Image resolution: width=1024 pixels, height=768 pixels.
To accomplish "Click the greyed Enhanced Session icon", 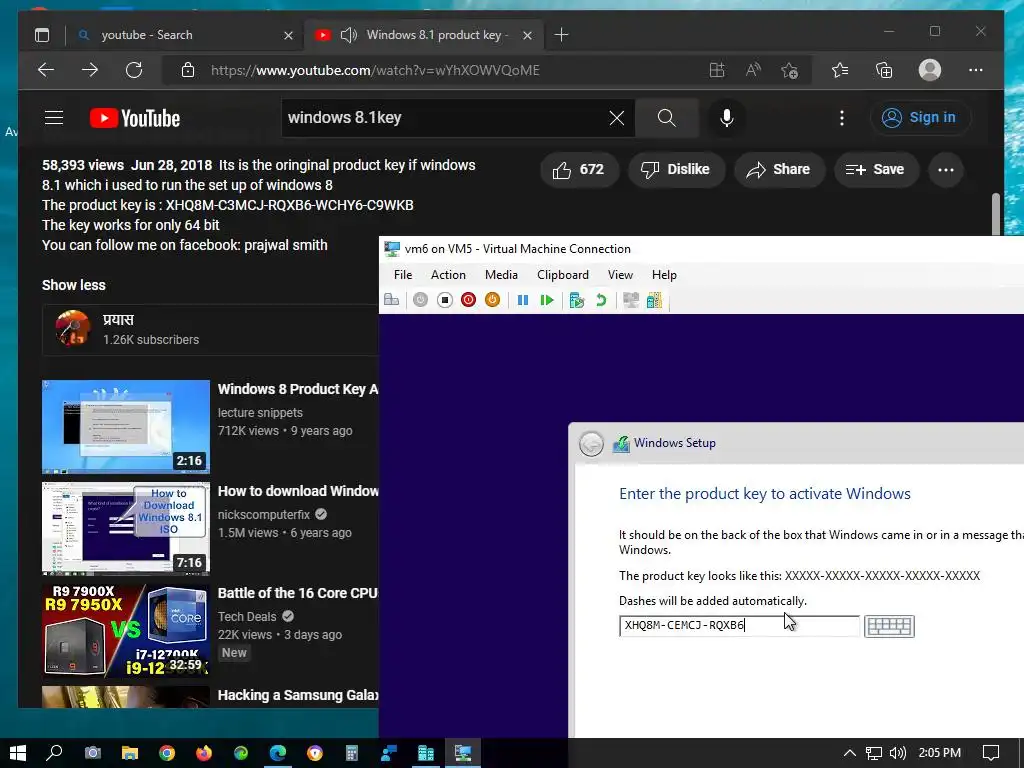I will pos(631,300).
